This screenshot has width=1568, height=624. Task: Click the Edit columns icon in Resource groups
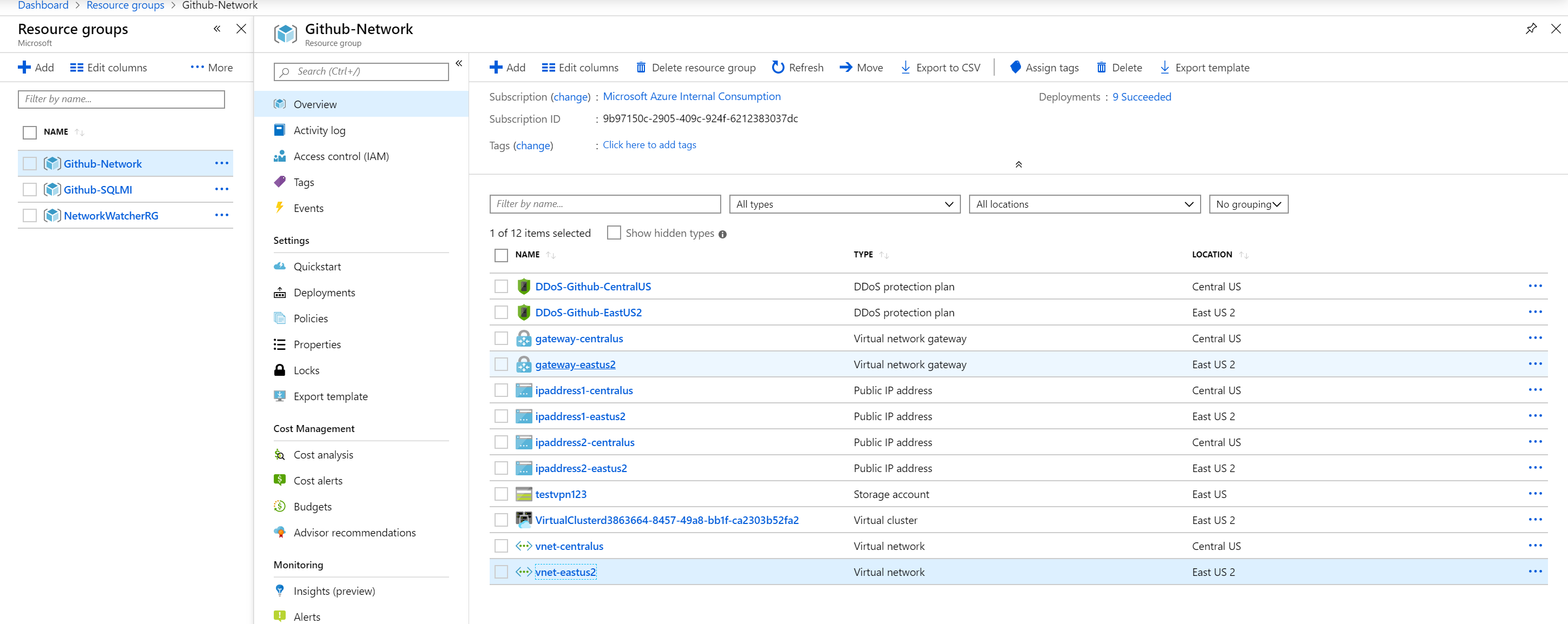[x=77, y=68]
